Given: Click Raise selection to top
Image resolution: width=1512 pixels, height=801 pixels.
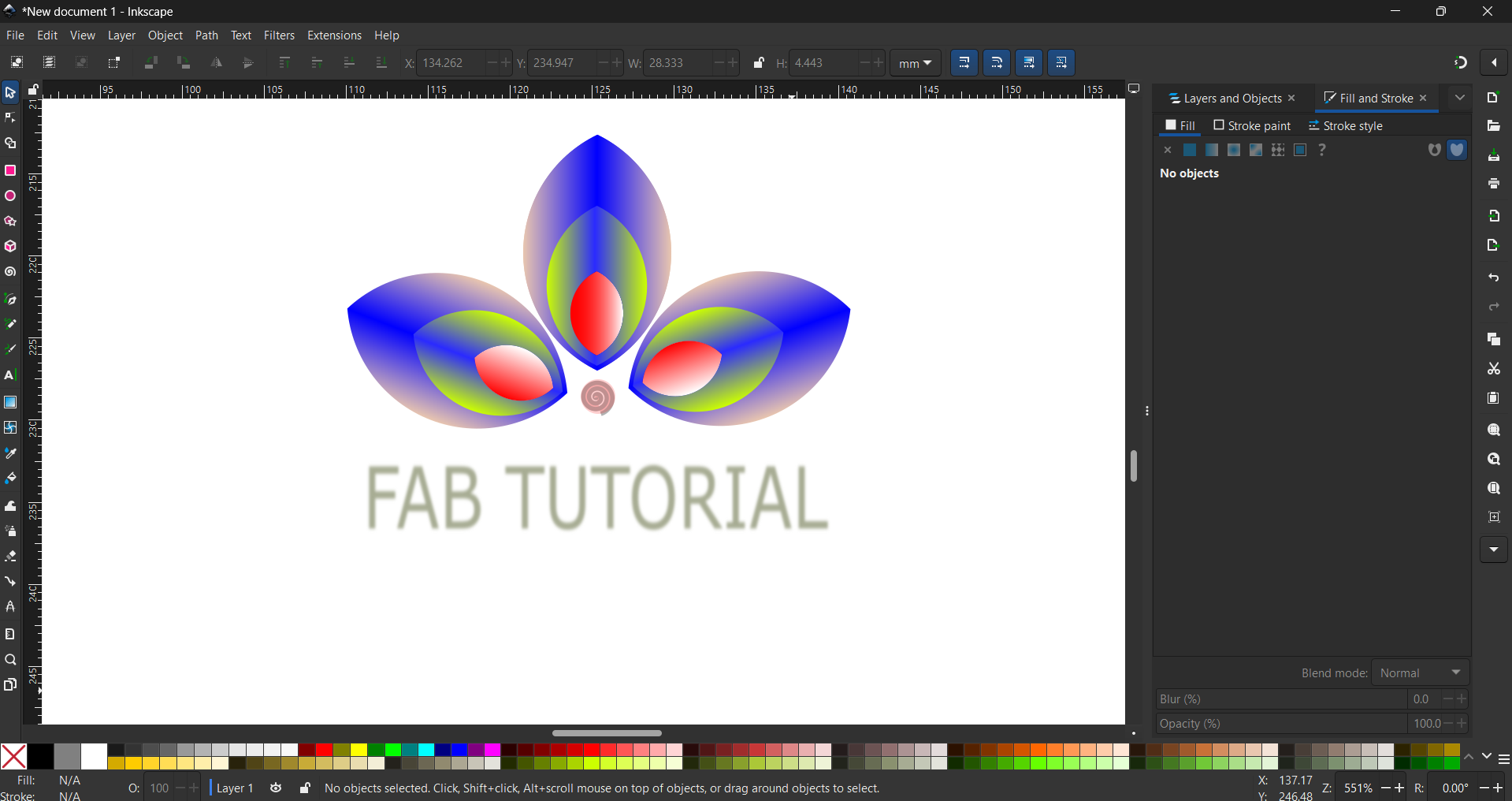Looking at the screenshot, I should [284, 63].
